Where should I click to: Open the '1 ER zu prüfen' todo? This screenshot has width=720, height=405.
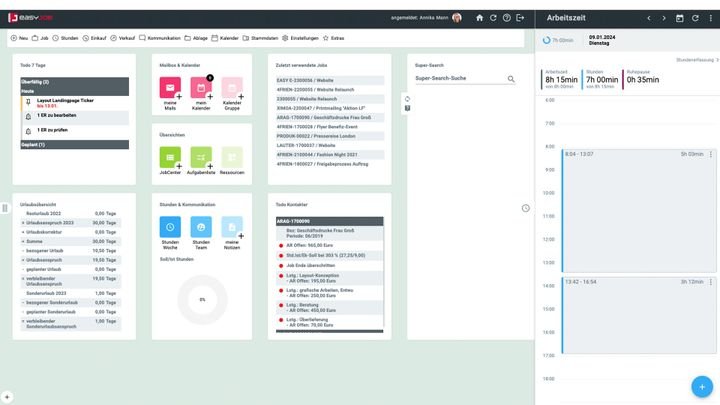(x=74, y=131)
